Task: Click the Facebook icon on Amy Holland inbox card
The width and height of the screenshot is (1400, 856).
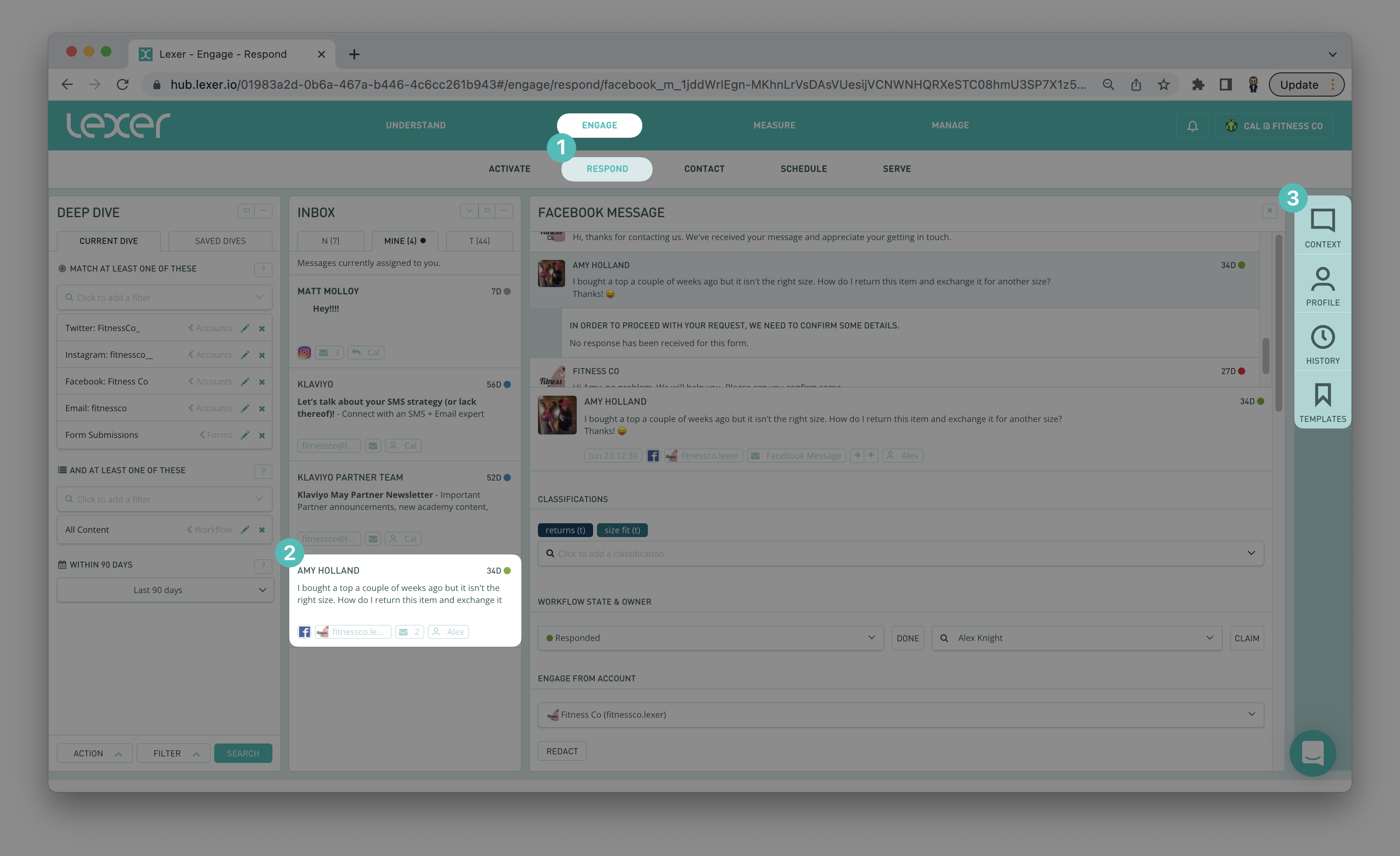Action: (x=305, y=631)
